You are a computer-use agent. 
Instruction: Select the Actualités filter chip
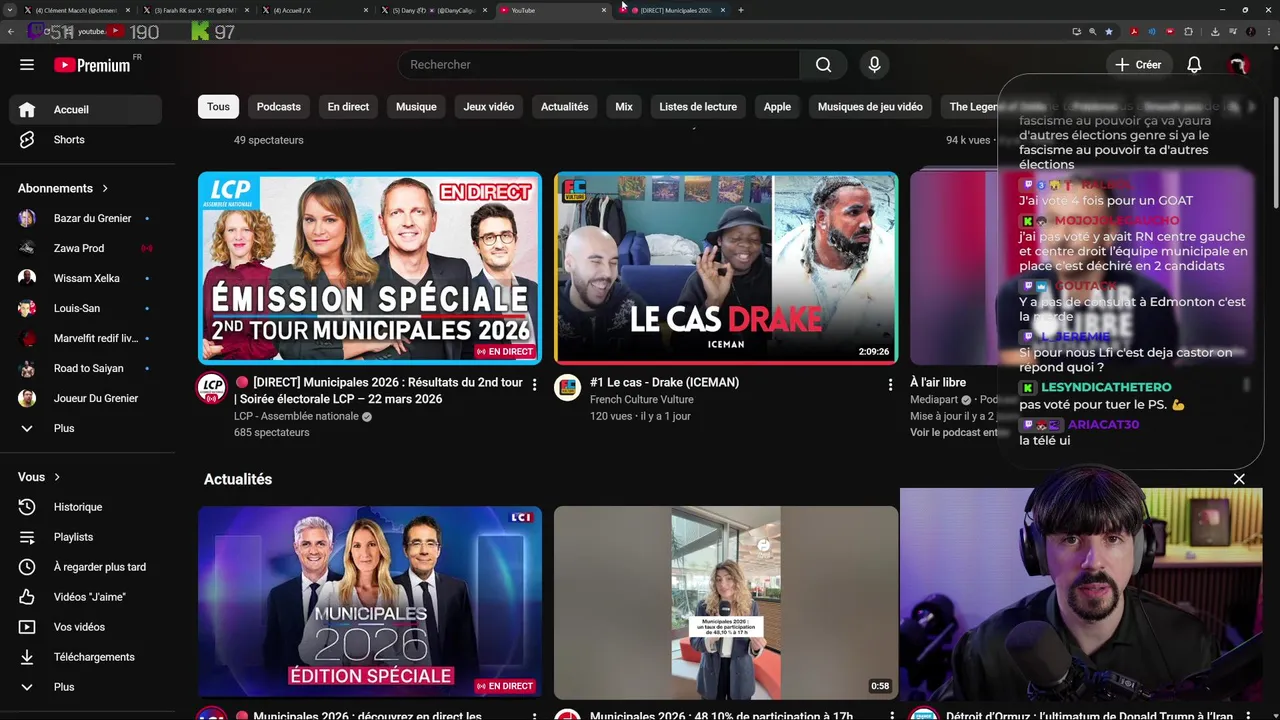[564, 107]
